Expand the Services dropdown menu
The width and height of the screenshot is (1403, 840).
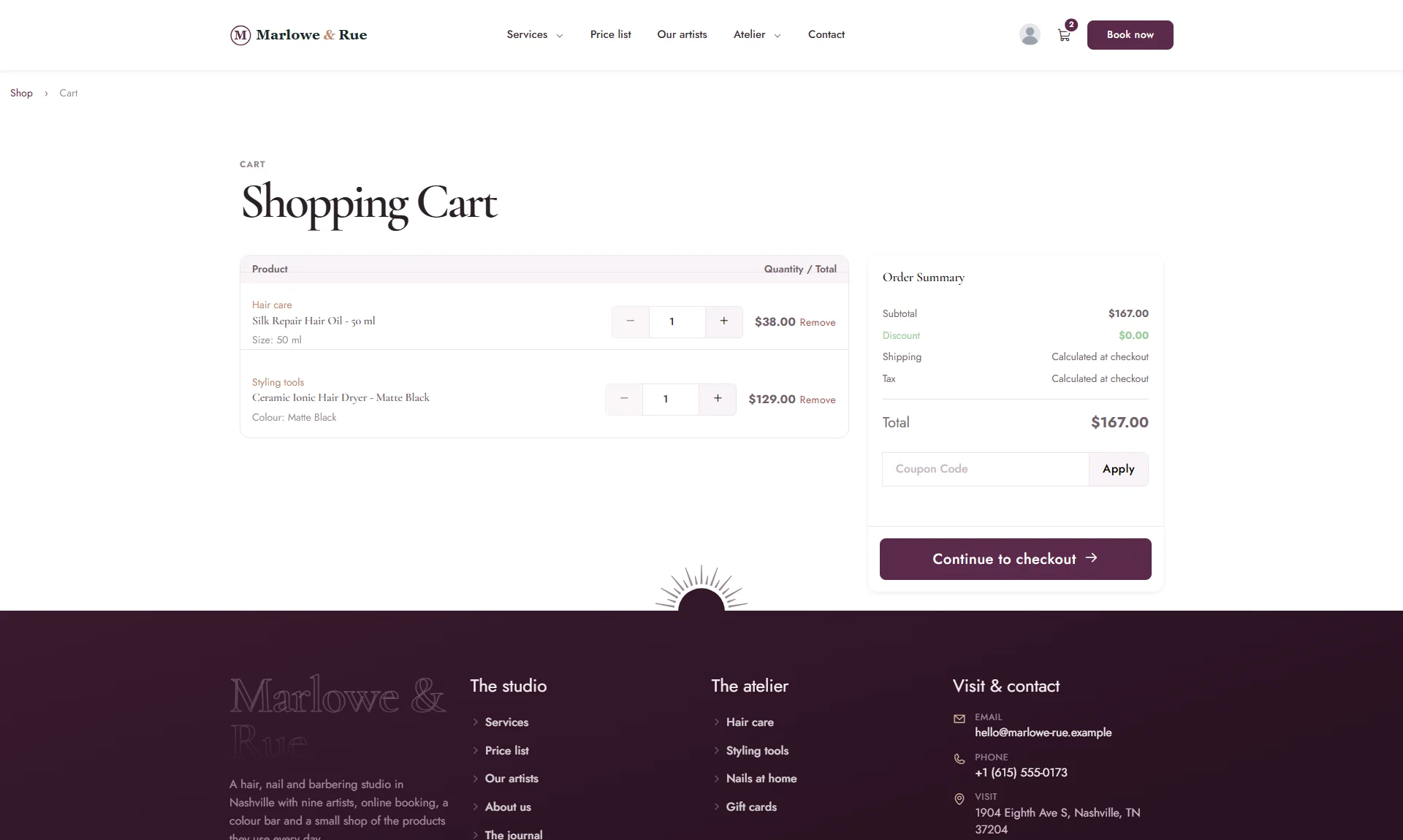535,34
